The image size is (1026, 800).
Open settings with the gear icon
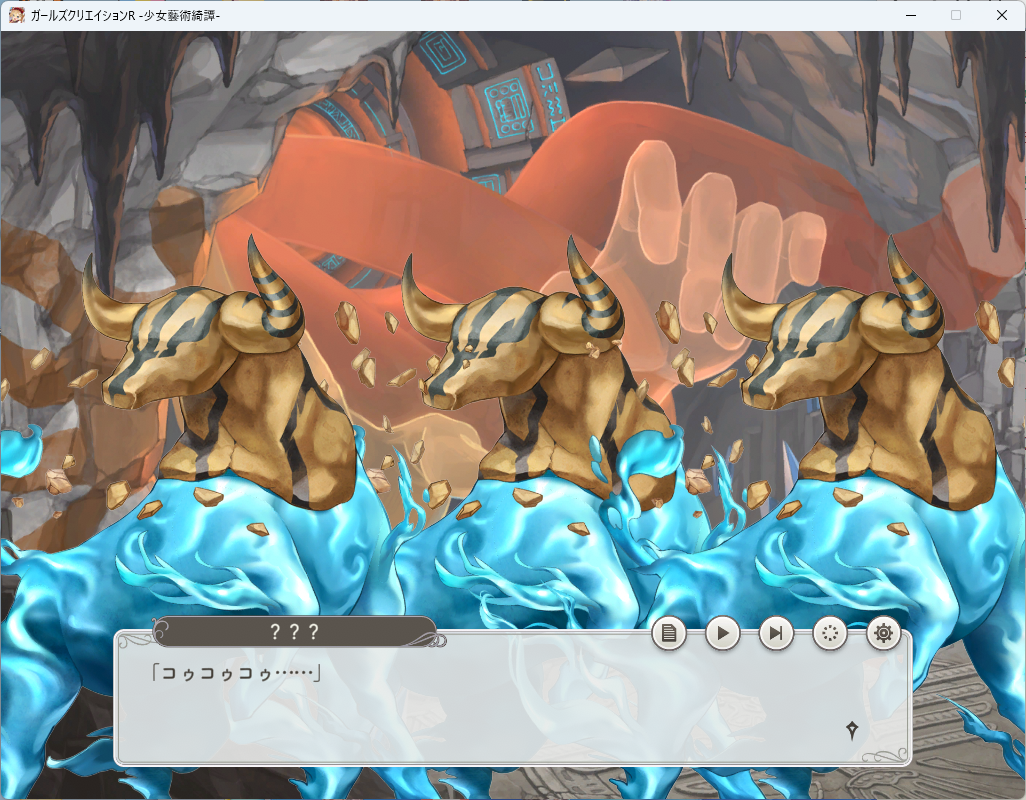click(883, 633)
